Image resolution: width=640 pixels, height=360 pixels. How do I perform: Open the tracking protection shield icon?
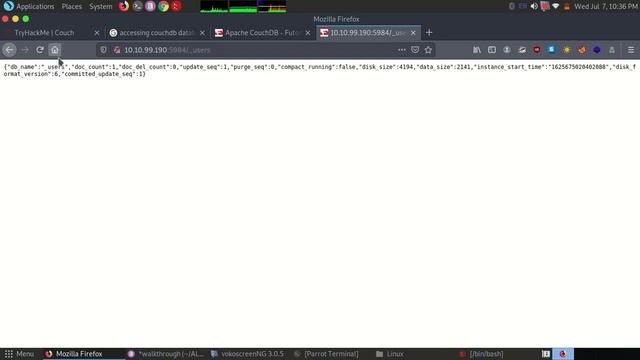103,50
